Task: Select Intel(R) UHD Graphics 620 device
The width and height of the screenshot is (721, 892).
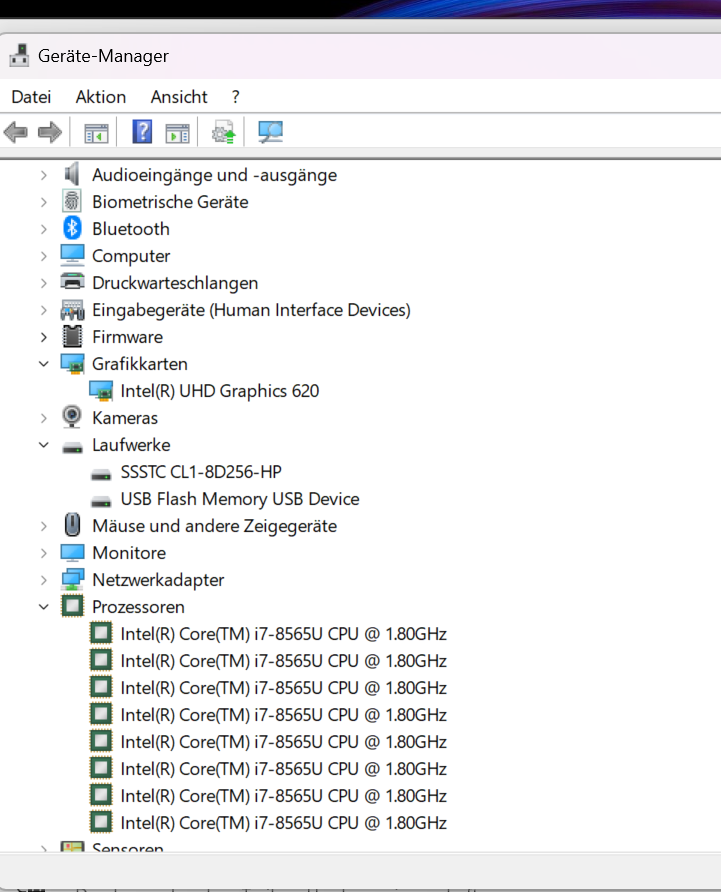Action: tap(220, 391)
